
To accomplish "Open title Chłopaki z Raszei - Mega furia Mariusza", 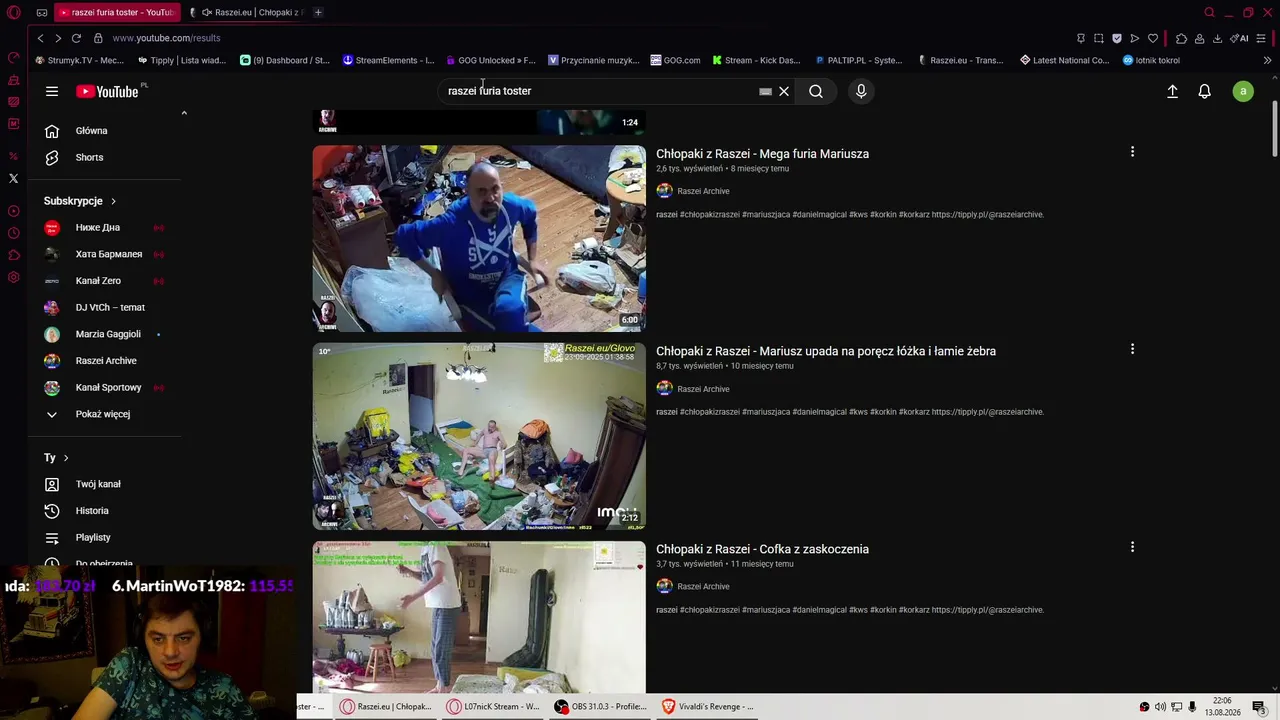I will coord(762,154).
